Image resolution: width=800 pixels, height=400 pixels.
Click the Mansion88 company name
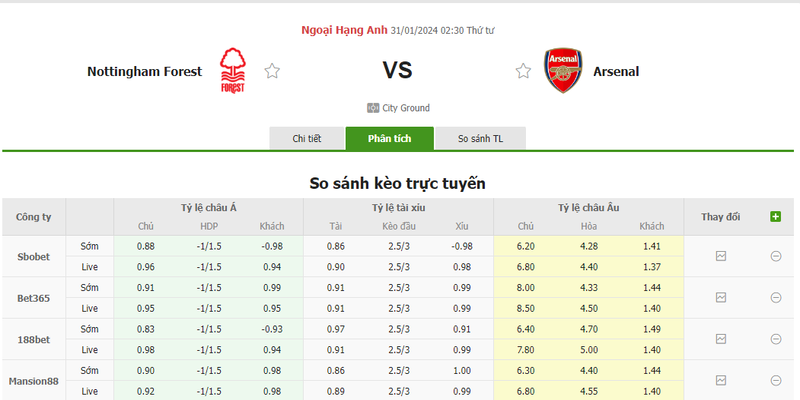[34, 381]
